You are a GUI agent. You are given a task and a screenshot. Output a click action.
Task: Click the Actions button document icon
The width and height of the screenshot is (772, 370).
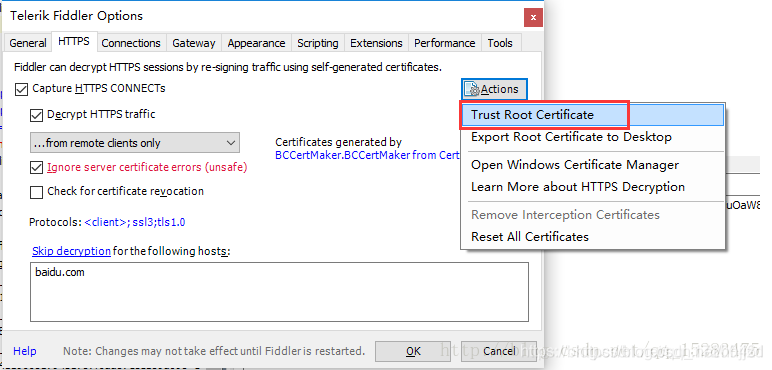[472, 89]
